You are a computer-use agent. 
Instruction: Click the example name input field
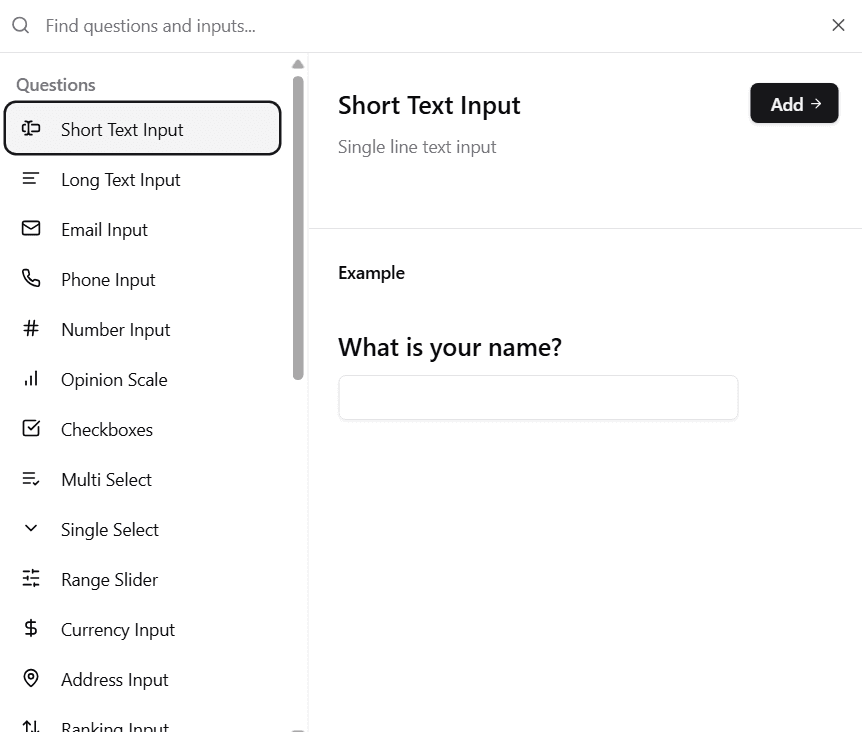click(538, 397)
